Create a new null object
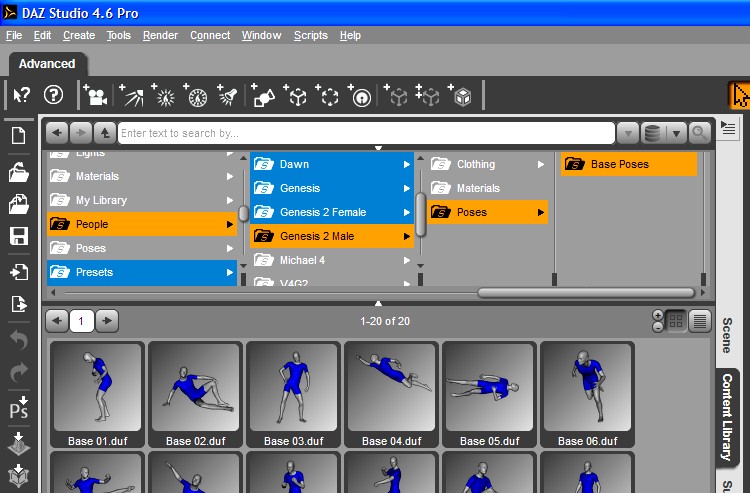 pyautogui.click(x=296, y=95)
